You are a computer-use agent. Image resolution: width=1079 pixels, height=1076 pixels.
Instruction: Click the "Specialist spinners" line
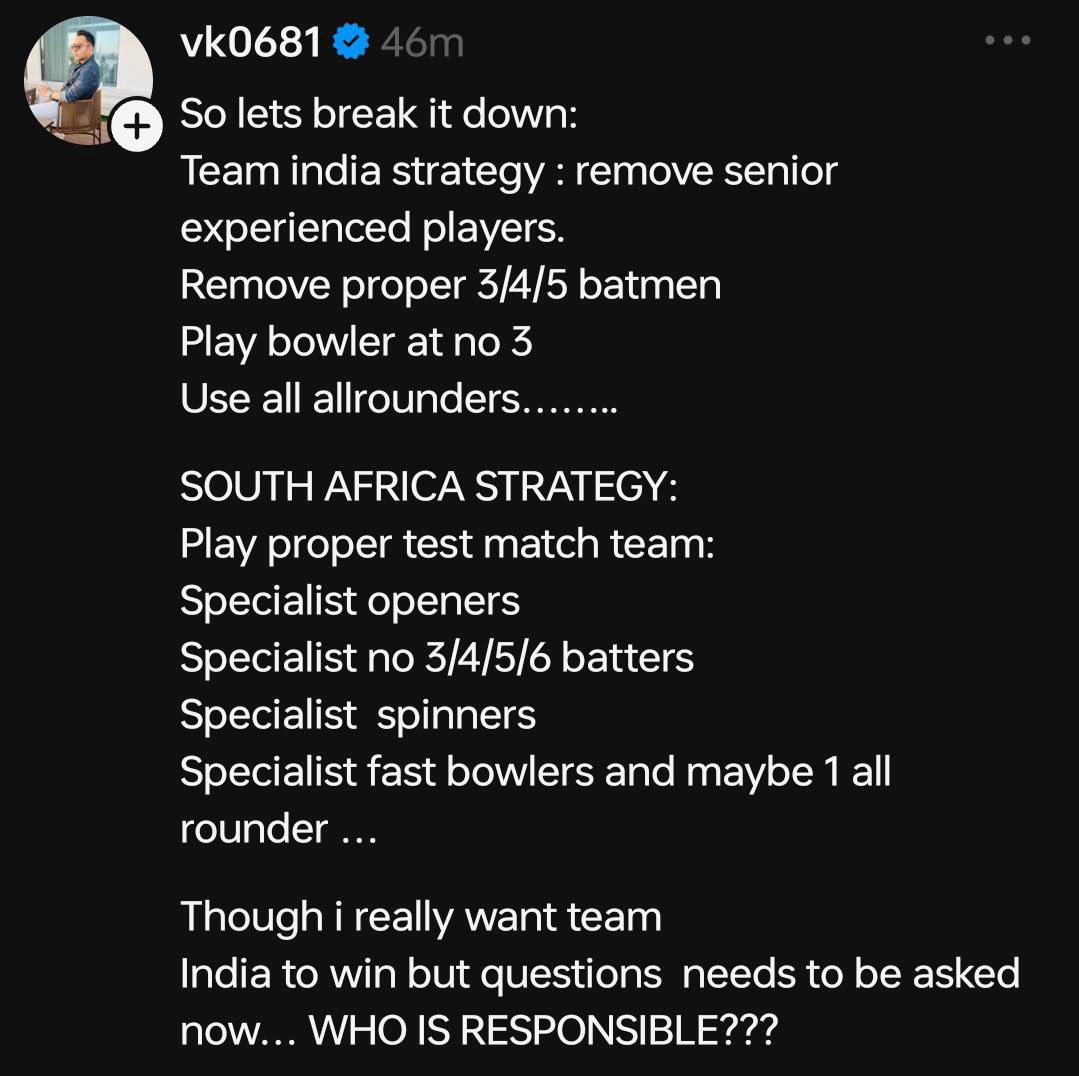[357, 715]
